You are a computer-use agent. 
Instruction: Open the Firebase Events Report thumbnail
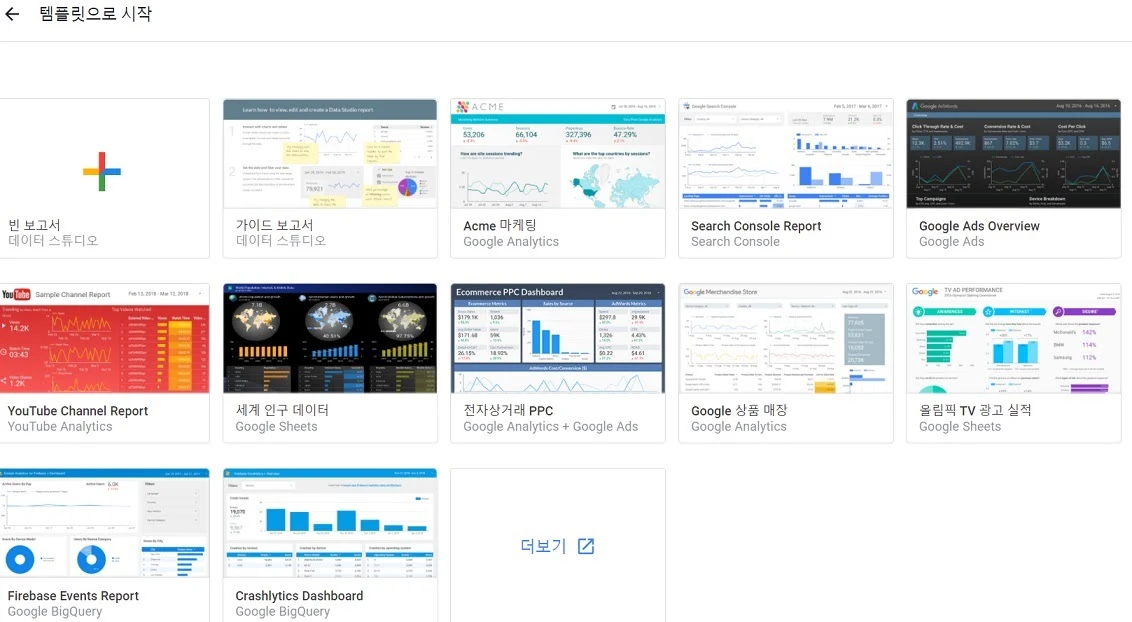tap(104, 523)
